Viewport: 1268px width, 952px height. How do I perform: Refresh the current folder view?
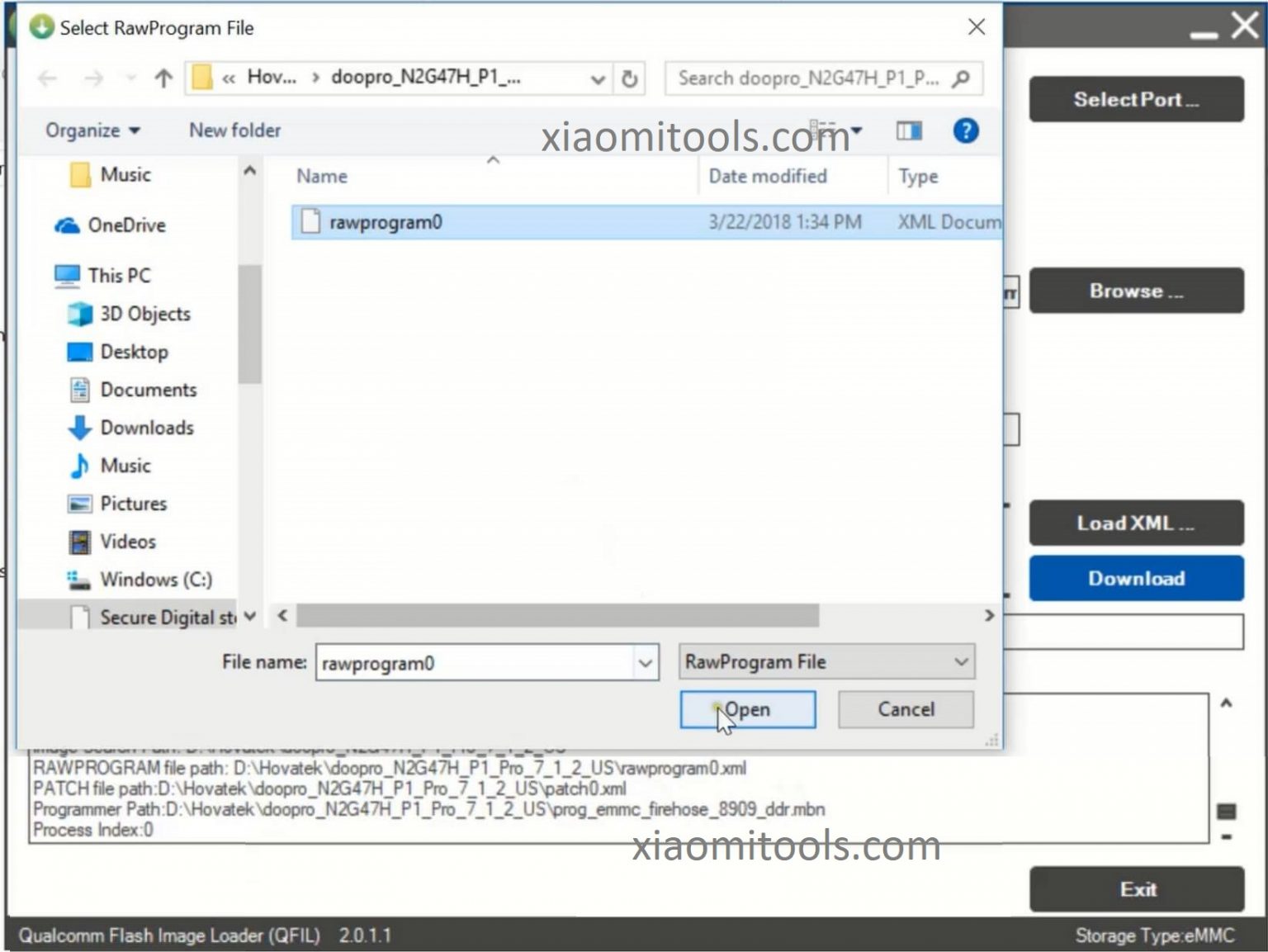pos(627,78)
